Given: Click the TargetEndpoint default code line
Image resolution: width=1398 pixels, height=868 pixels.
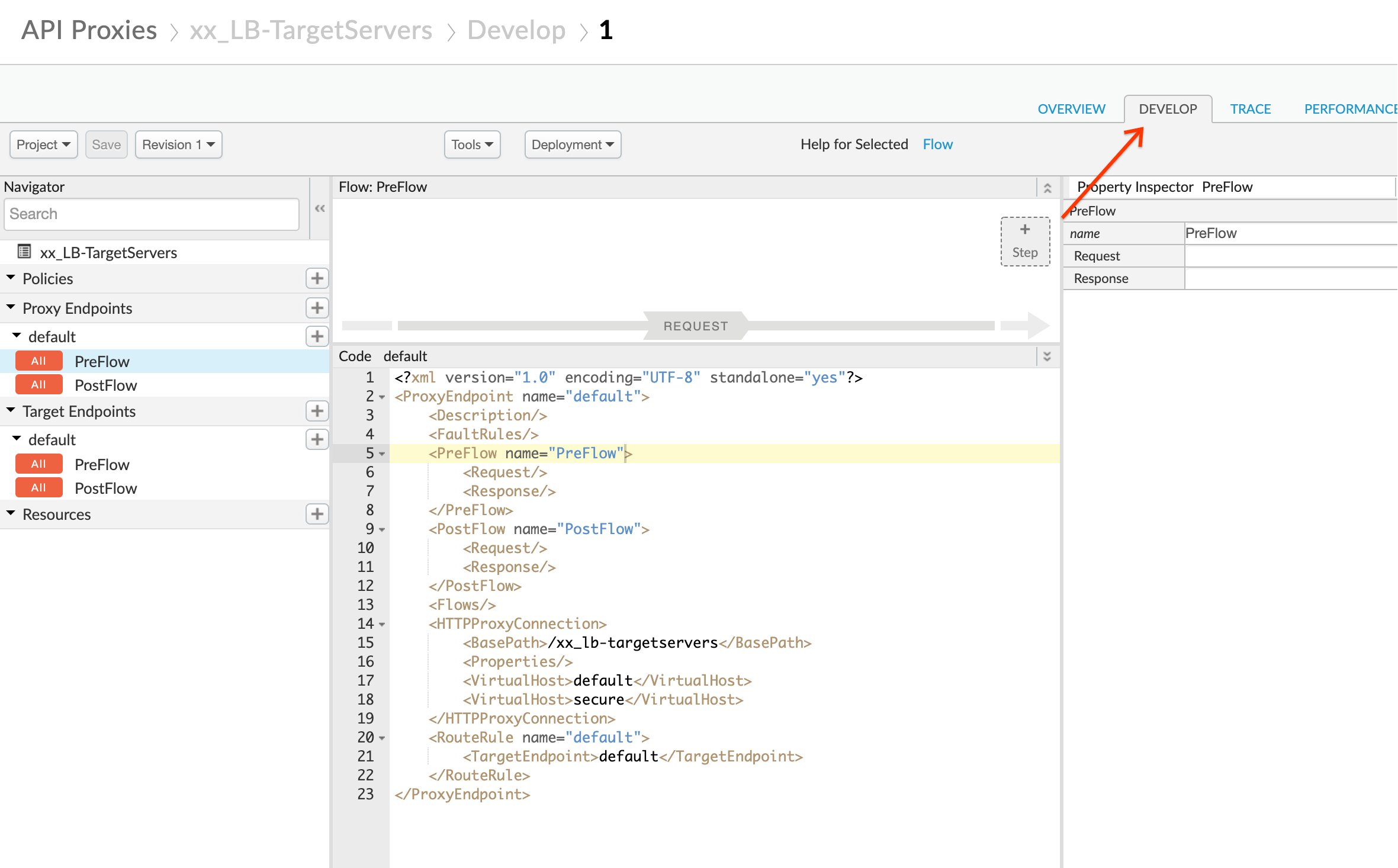Looking at the screenshot, I should pyautogui.click(x=633, y=756).
